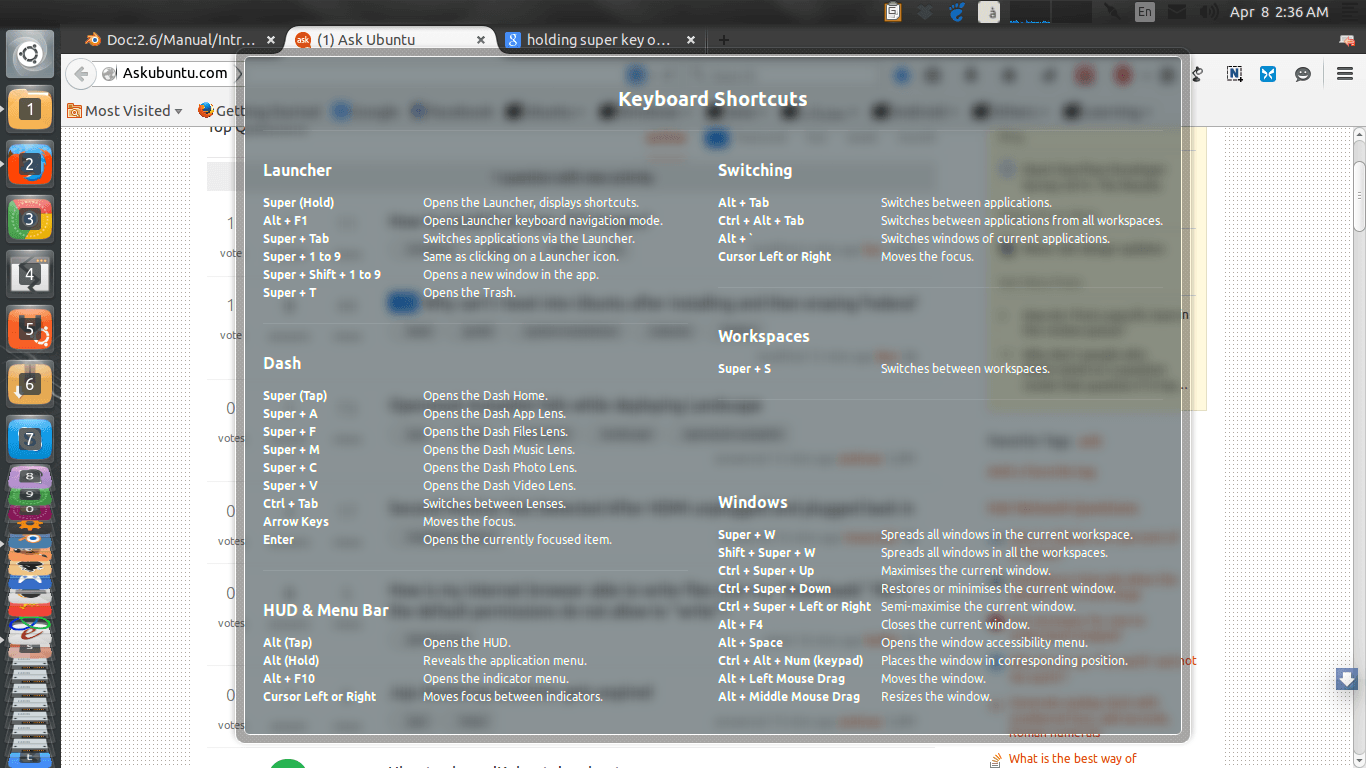Select the Firefox launcher icon numbered 2

tap(30, 163)
